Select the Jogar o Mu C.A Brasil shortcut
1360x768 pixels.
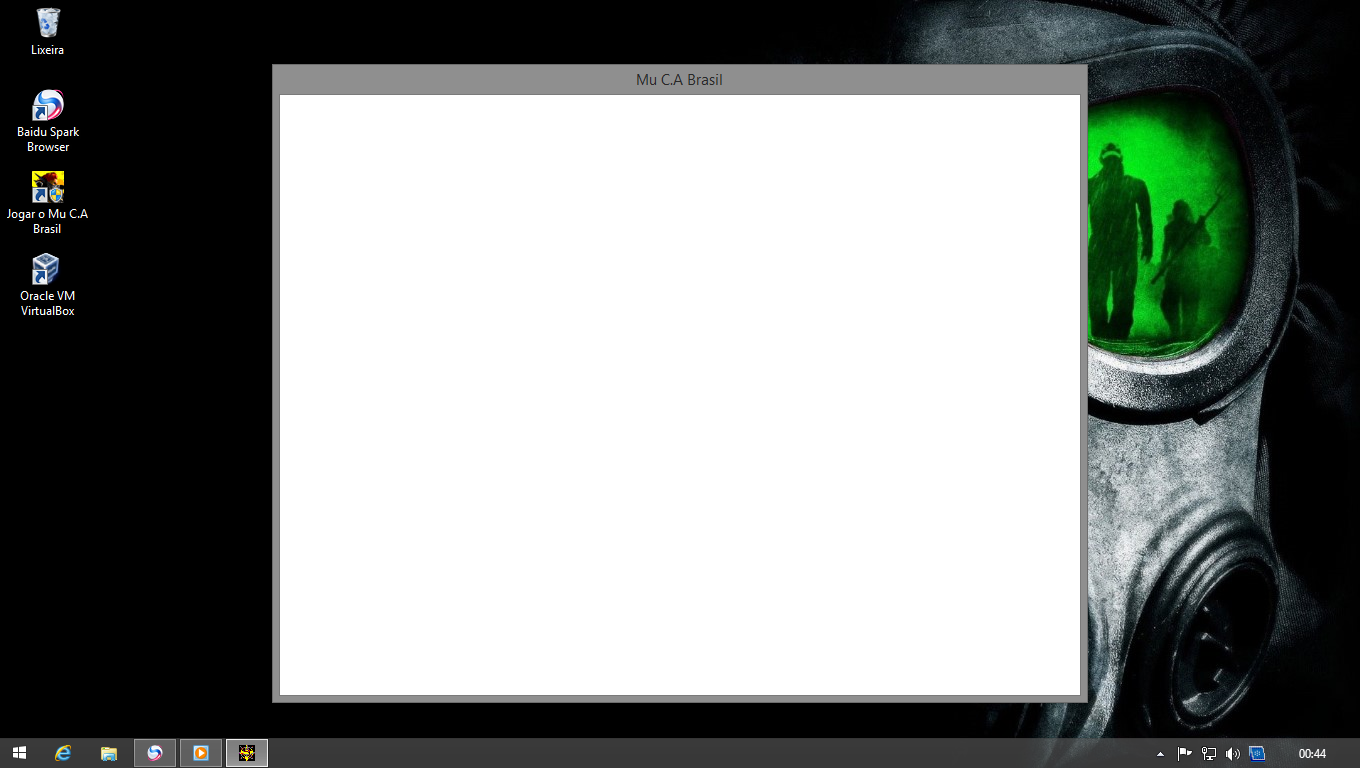pyautogui.click(x=47, y=188)
